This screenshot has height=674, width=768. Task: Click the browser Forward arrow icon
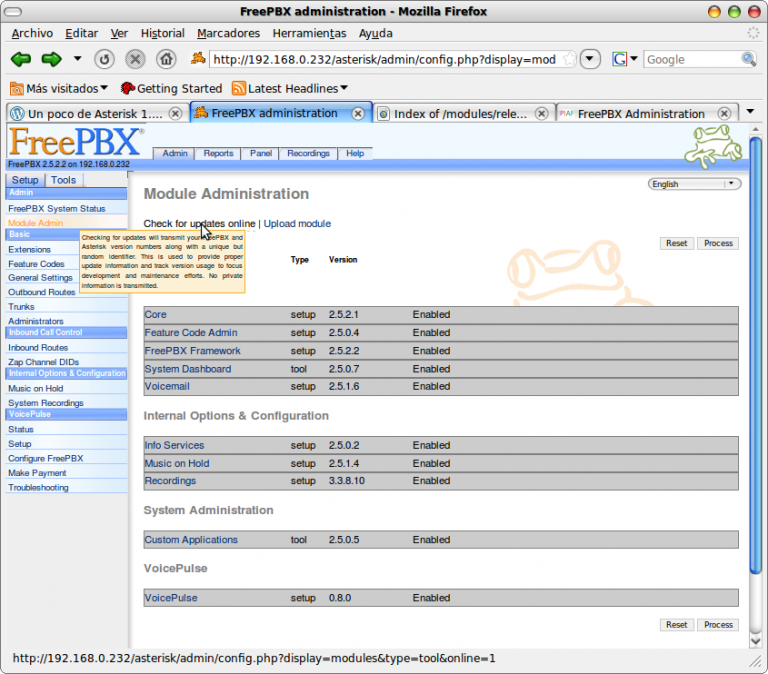coord(52,59)
